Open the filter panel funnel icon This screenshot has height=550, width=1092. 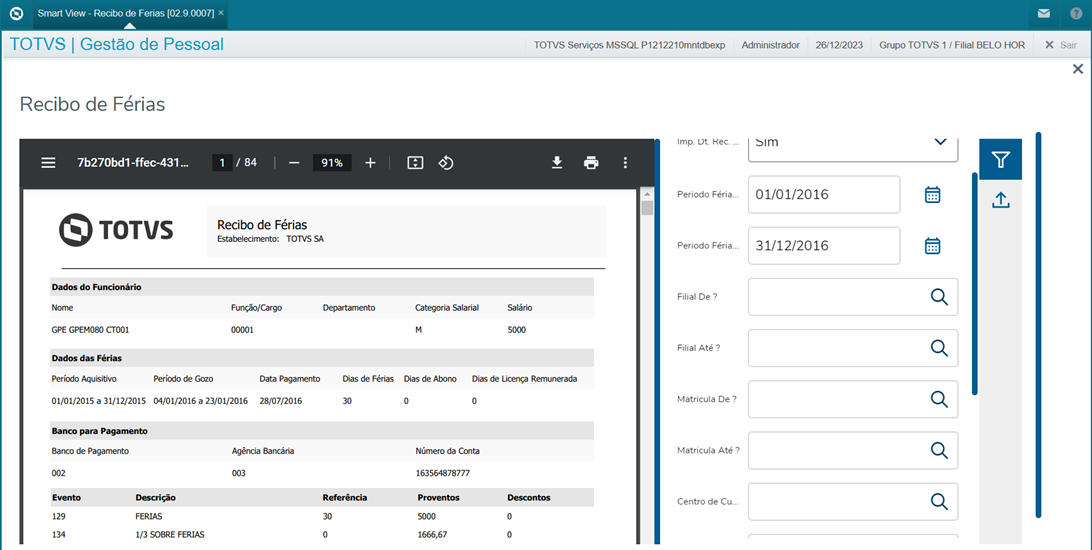1001,160
